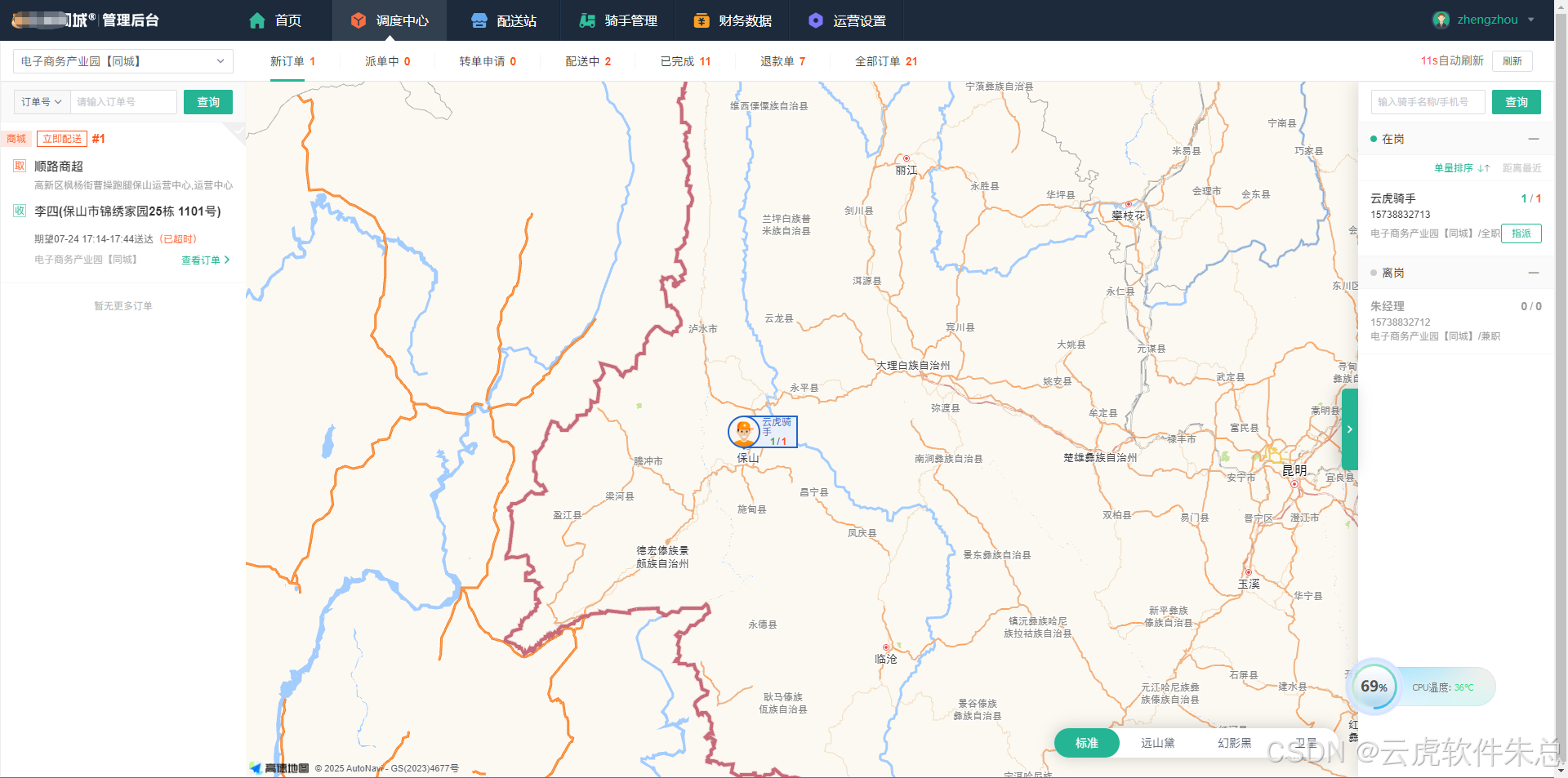The height and width of the screenshot is (778, 1568).
Task: Click the home icon in top navigation
Action: tap(257, 20)
